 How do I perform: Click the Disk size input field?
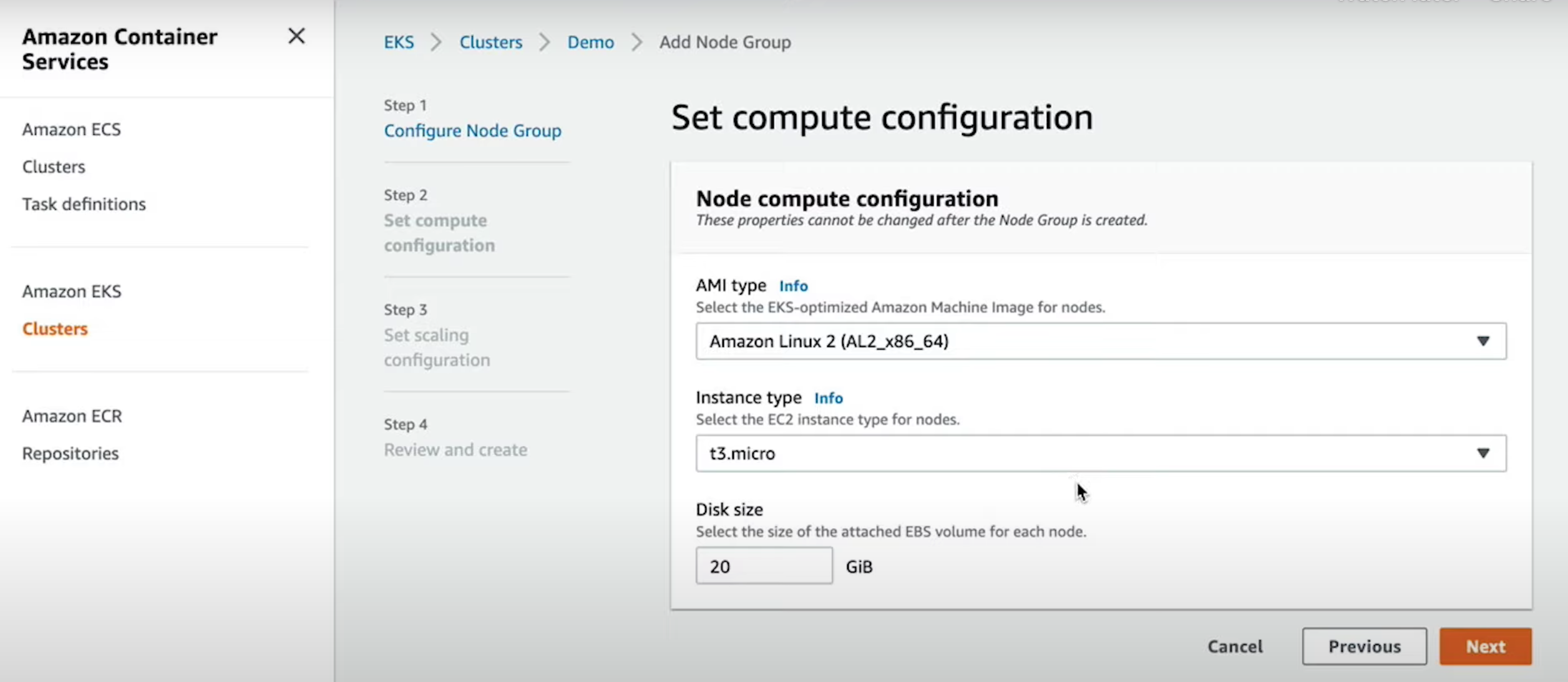point(764,566)
